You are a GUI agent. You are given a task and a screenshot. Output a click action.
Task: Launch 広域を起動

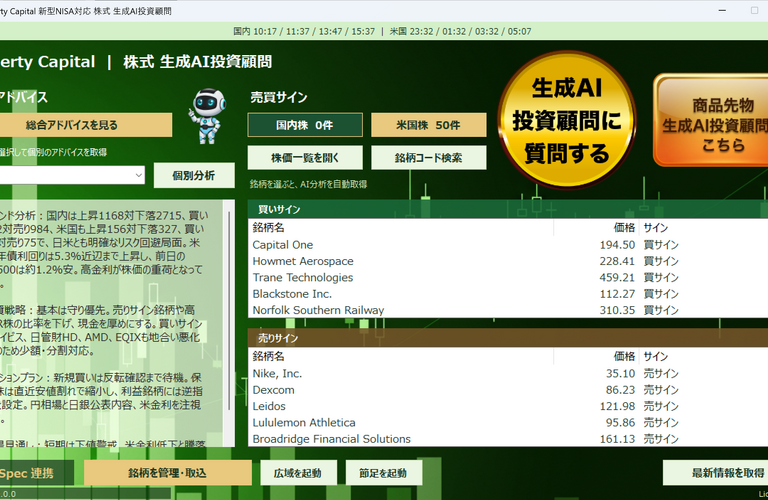[298, 473]
